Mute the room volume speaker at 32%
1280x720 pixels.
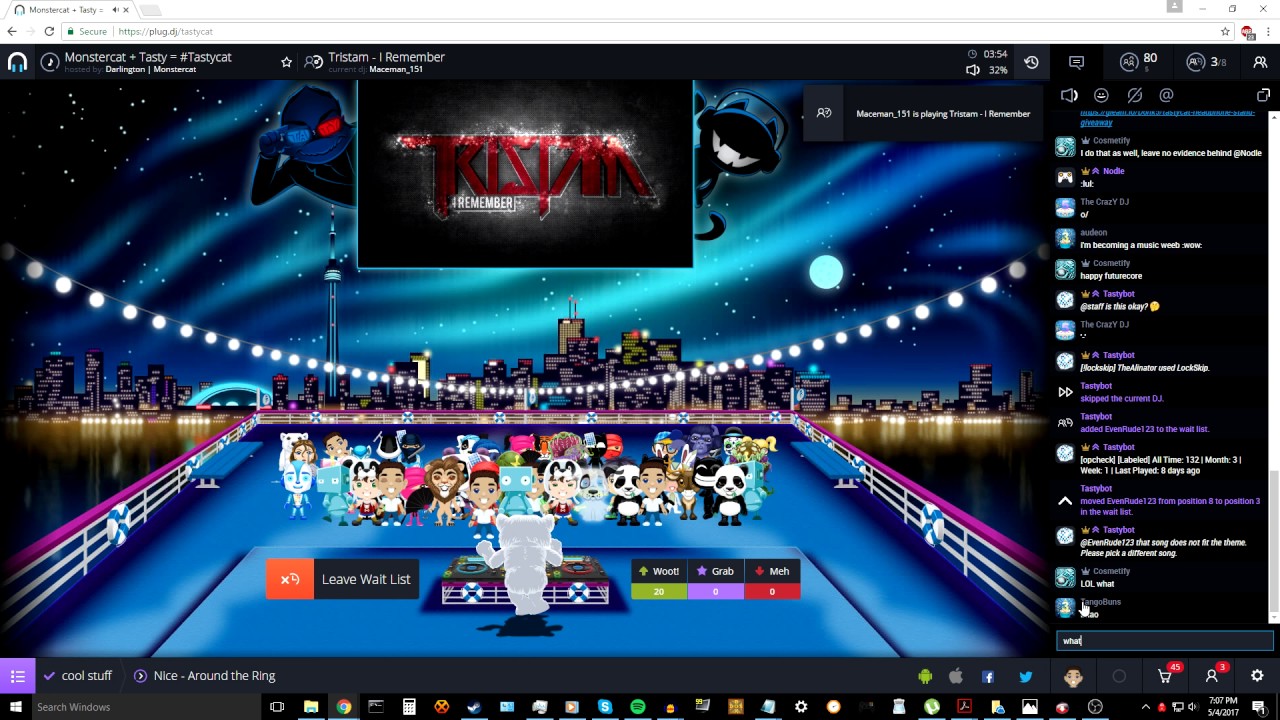[x=973, y=70]
